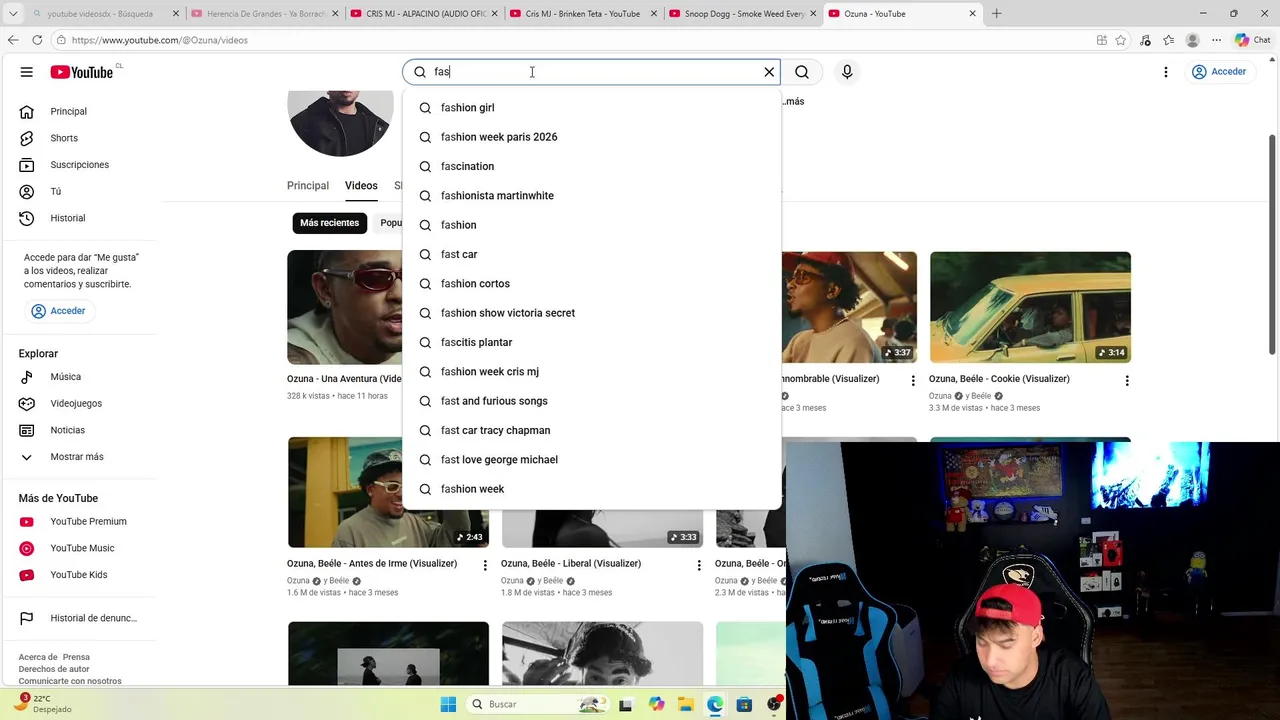Image resolution: width=1280 pixels, height=720 pixels.
Task: Open a new browser tab
Action: coord(997,14)
